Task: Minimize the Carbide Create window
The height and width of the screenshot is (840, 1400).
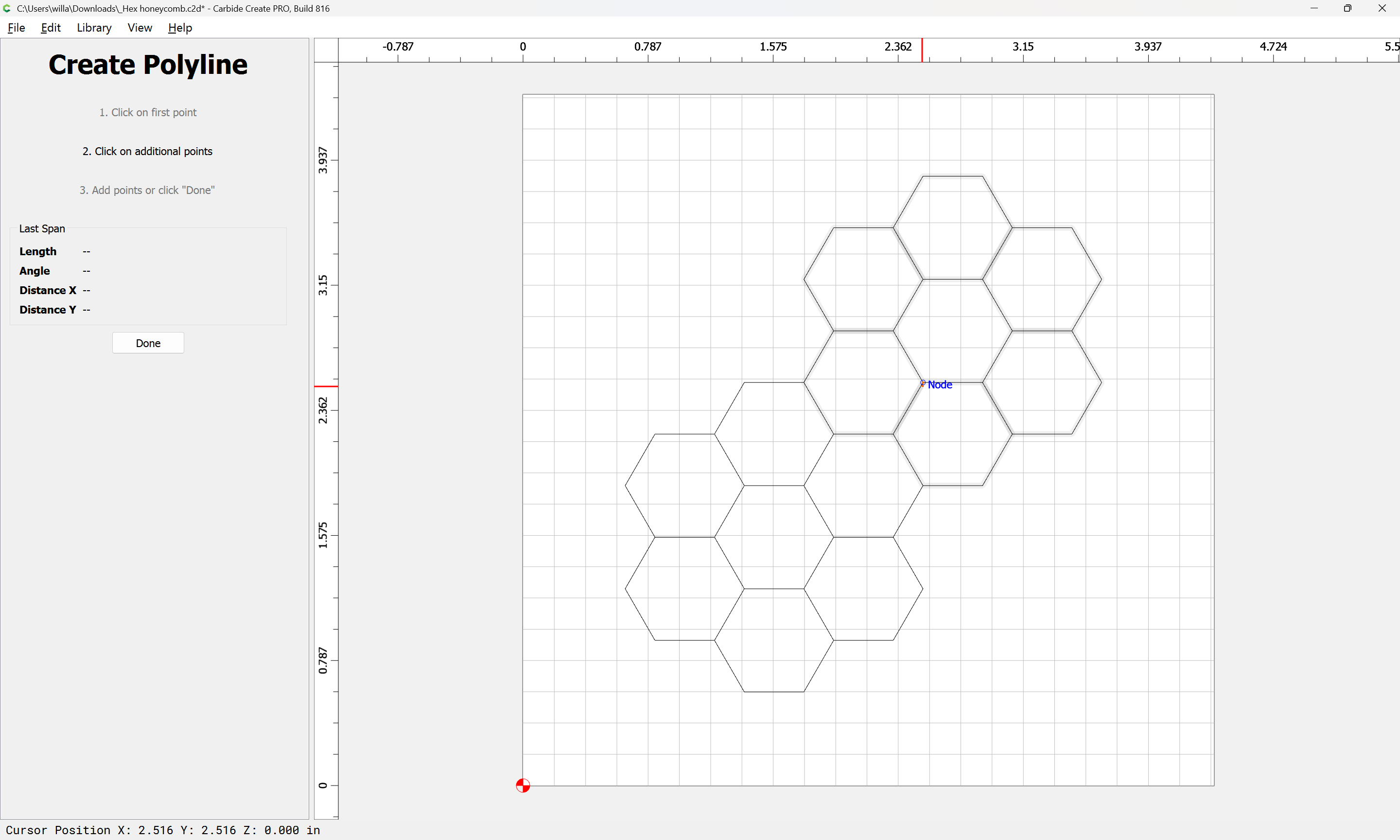Action: pos(1314,8)
